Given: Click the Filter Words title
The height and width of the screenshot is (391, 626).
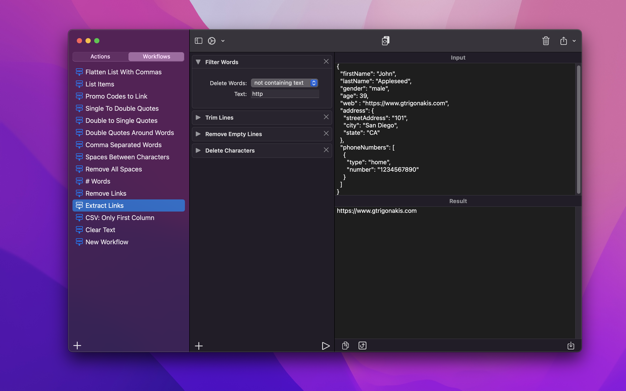Looking at the screenshot, I should point(222,62).
